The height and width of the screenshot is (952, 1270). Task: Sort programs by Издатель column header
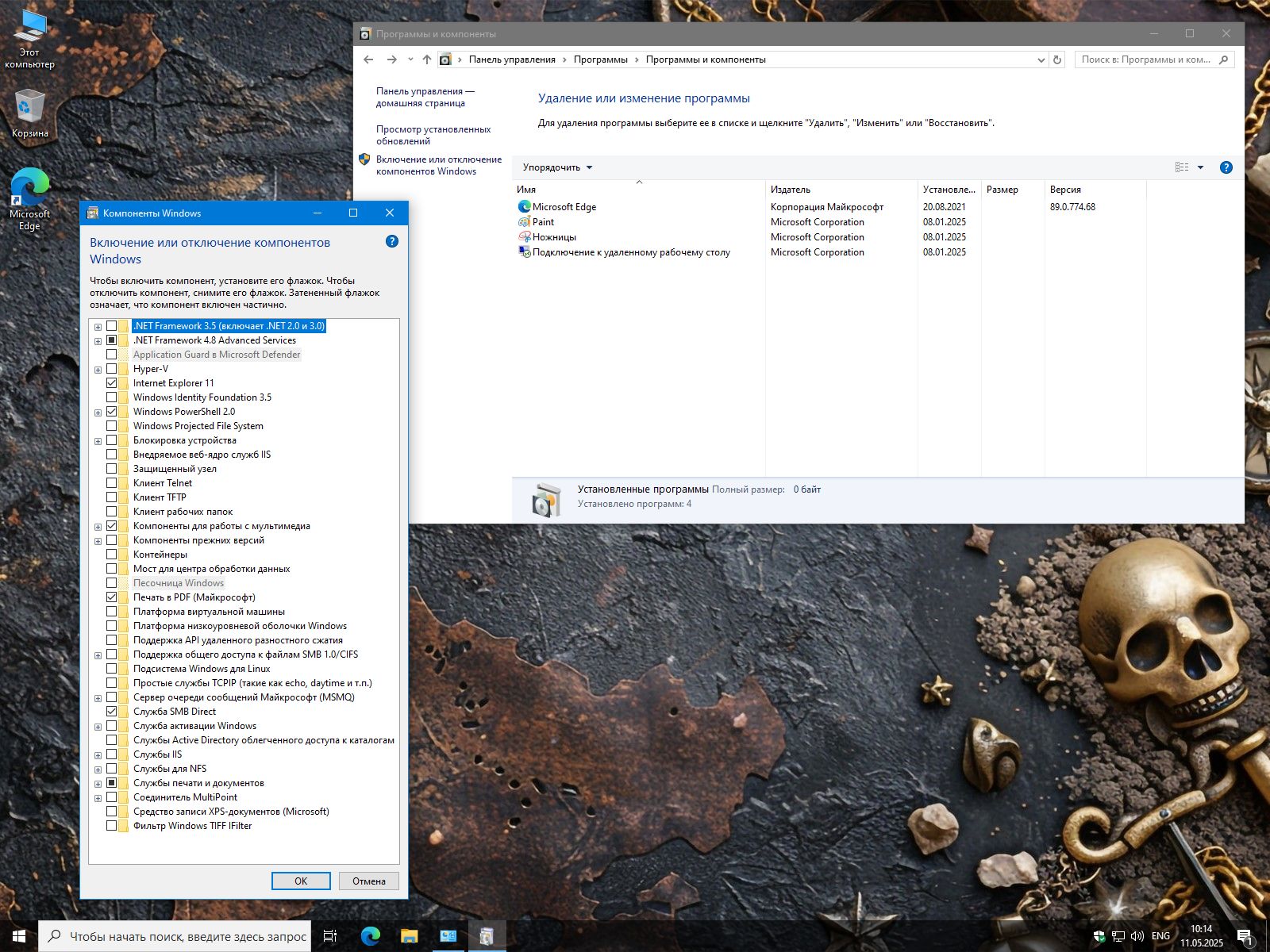click(x=841, y=190)
